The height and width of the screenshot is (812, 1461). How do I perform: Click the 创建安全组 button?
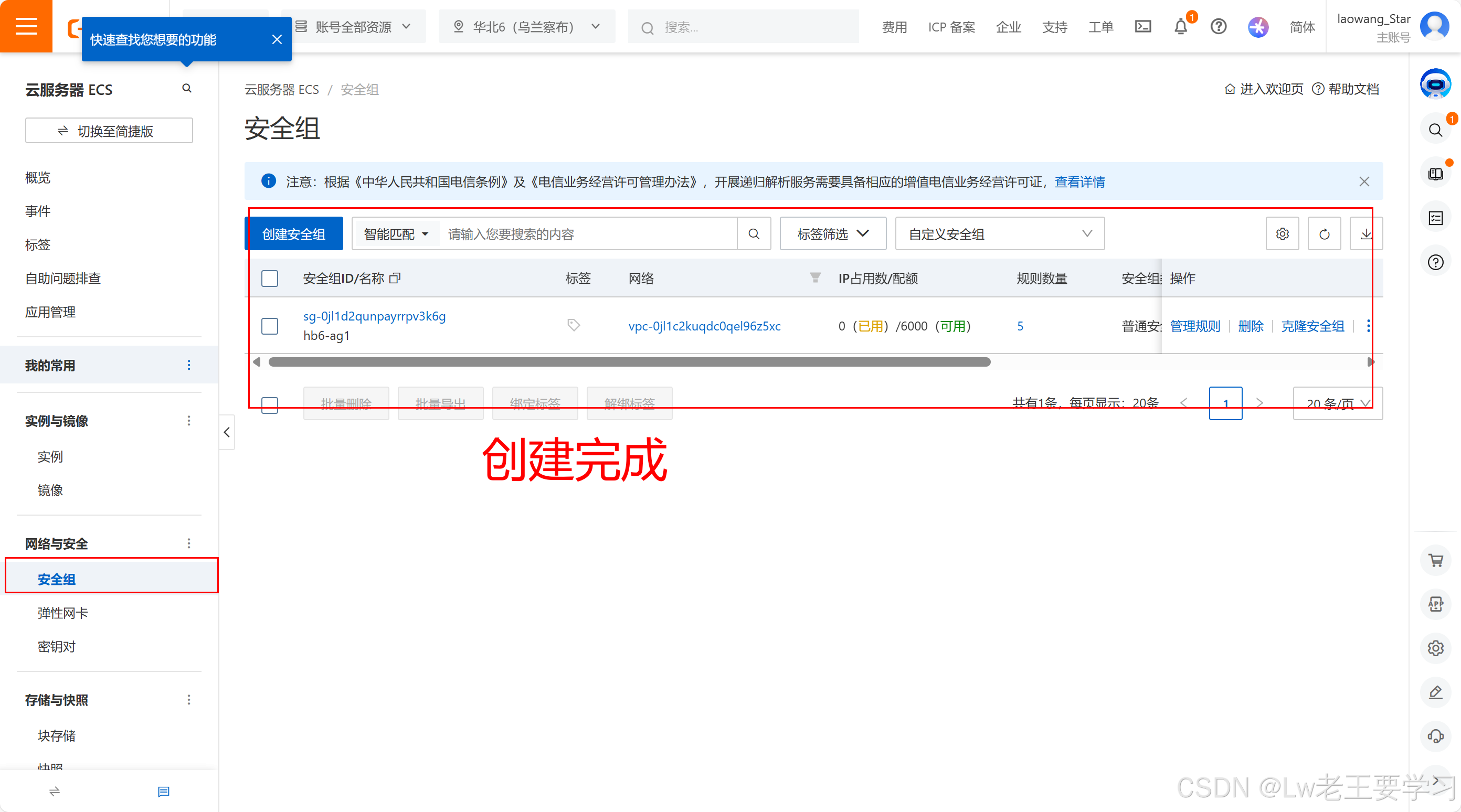click(294, 233)
